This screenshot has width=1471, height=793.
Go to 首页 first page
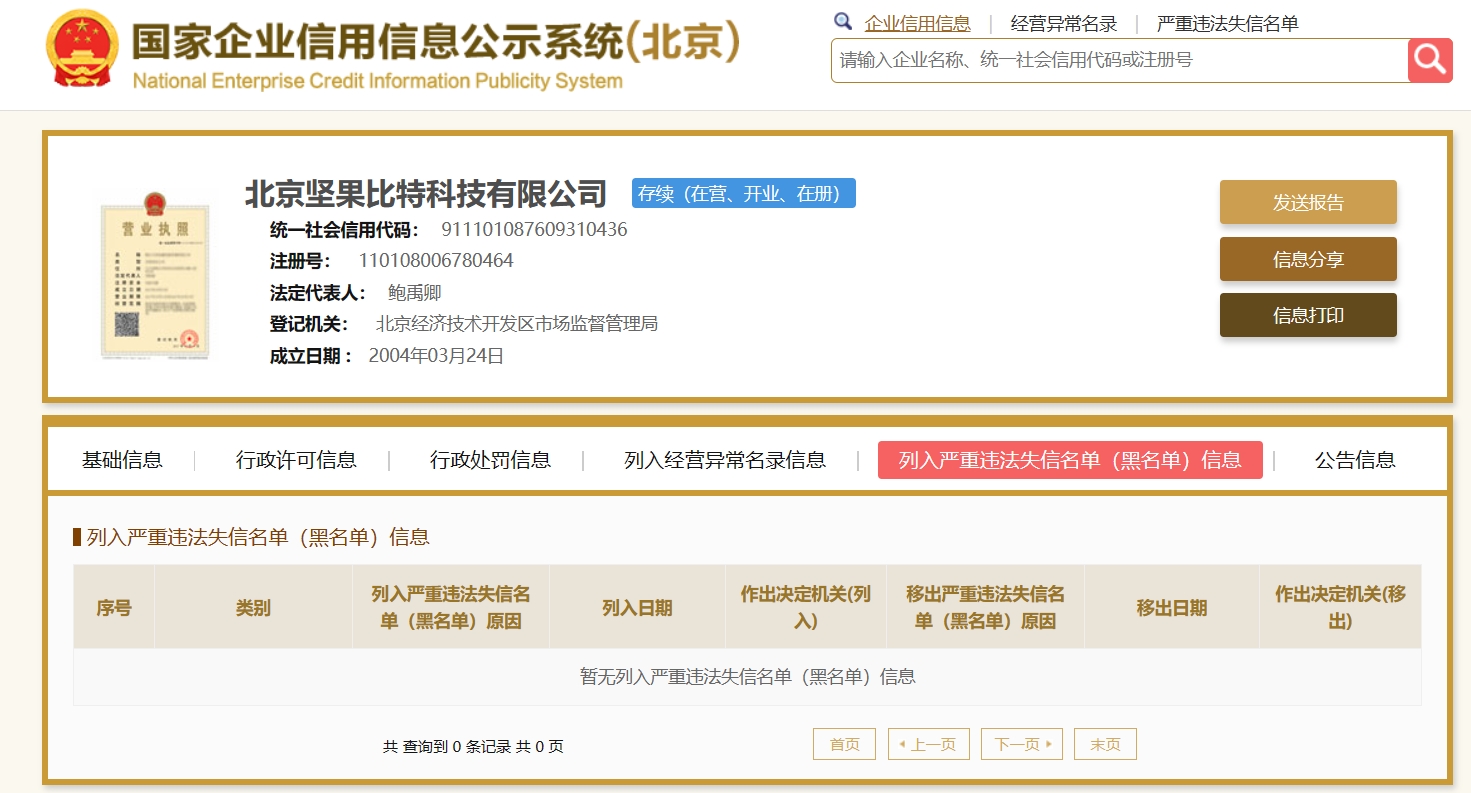[x=844, y=744]
